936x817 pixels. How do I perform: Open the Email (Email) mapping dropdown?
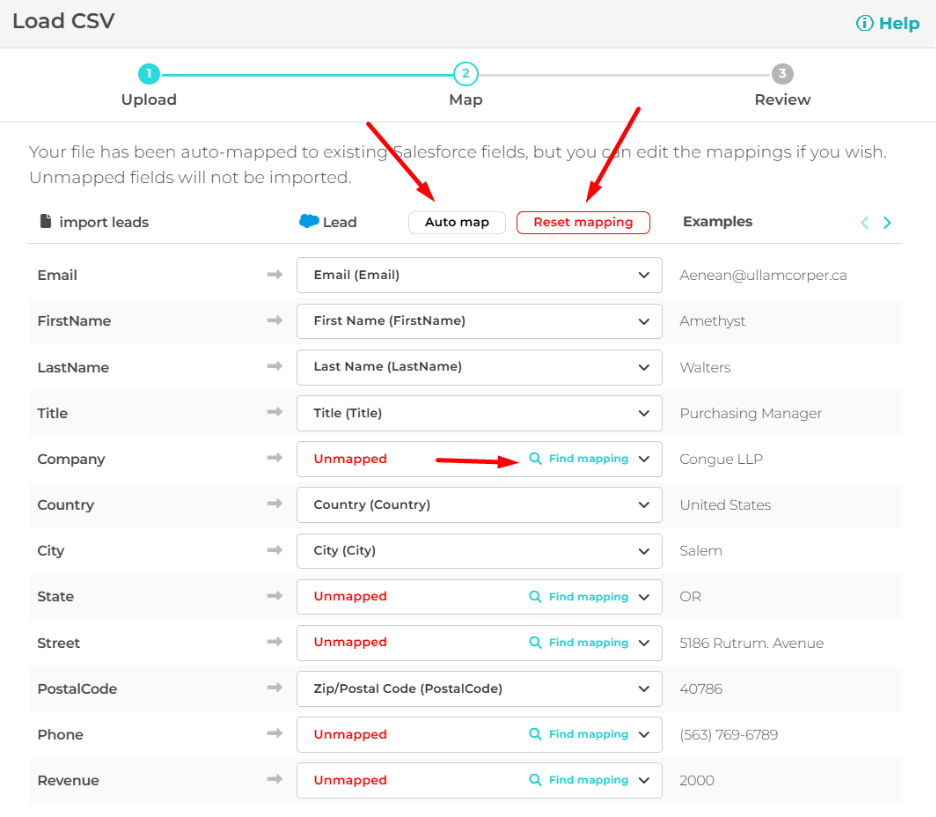coord(645,275)
